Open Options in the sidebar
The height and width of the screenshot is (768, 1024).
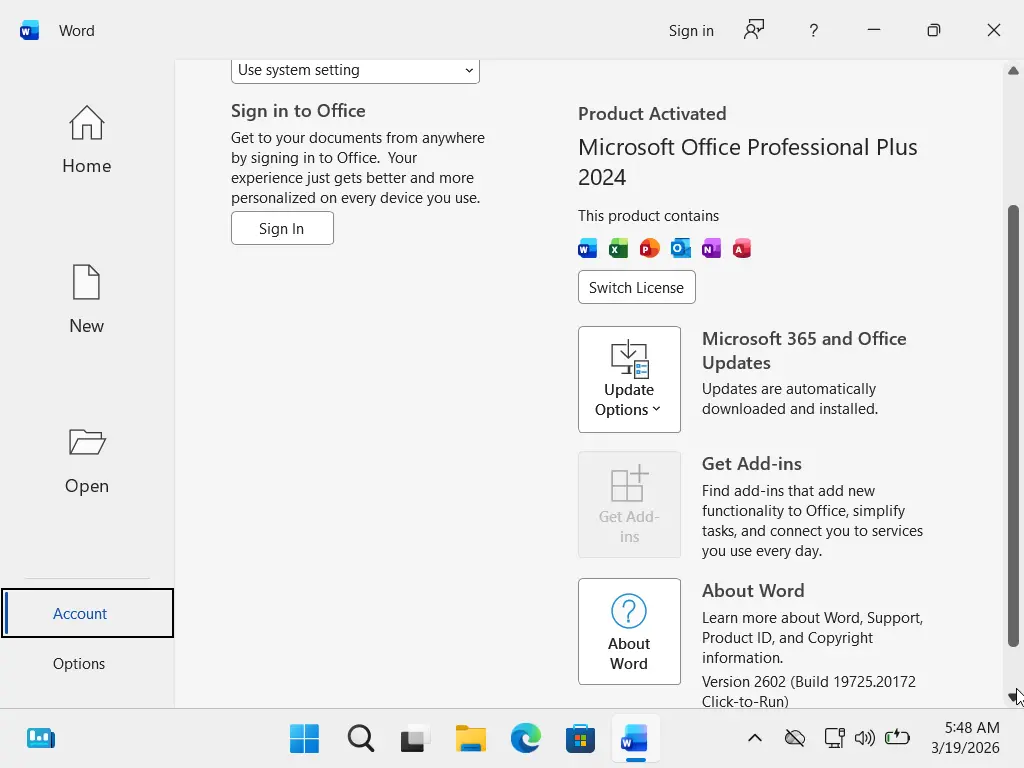point(79,664)
